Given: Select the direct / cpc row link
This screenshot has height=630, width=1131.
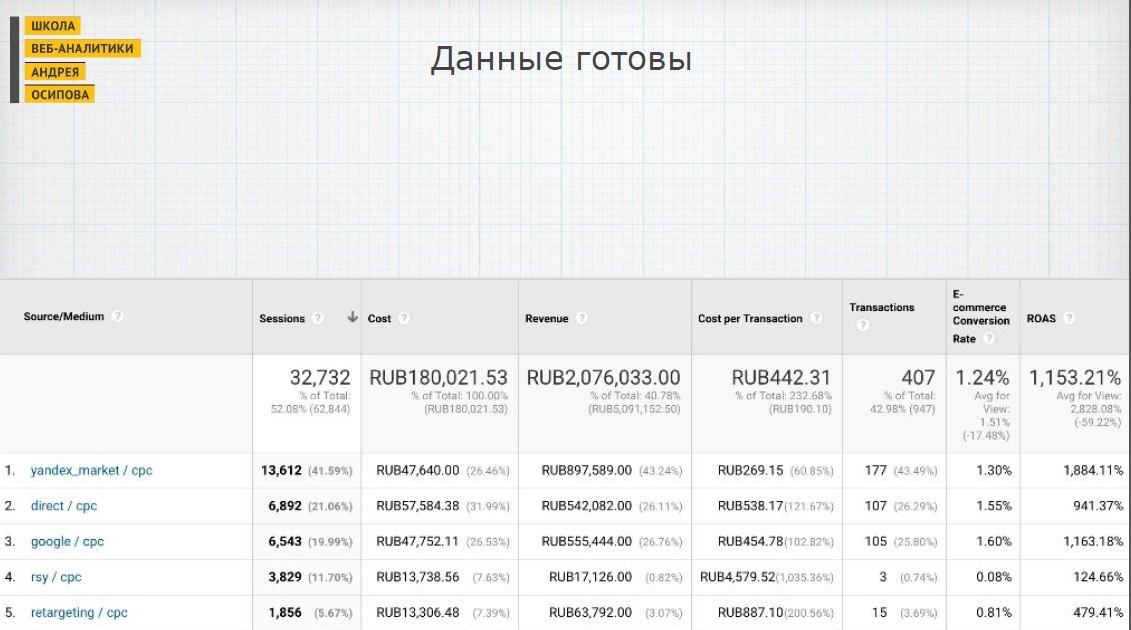Looking at the screenshot, I should point(64,506).
